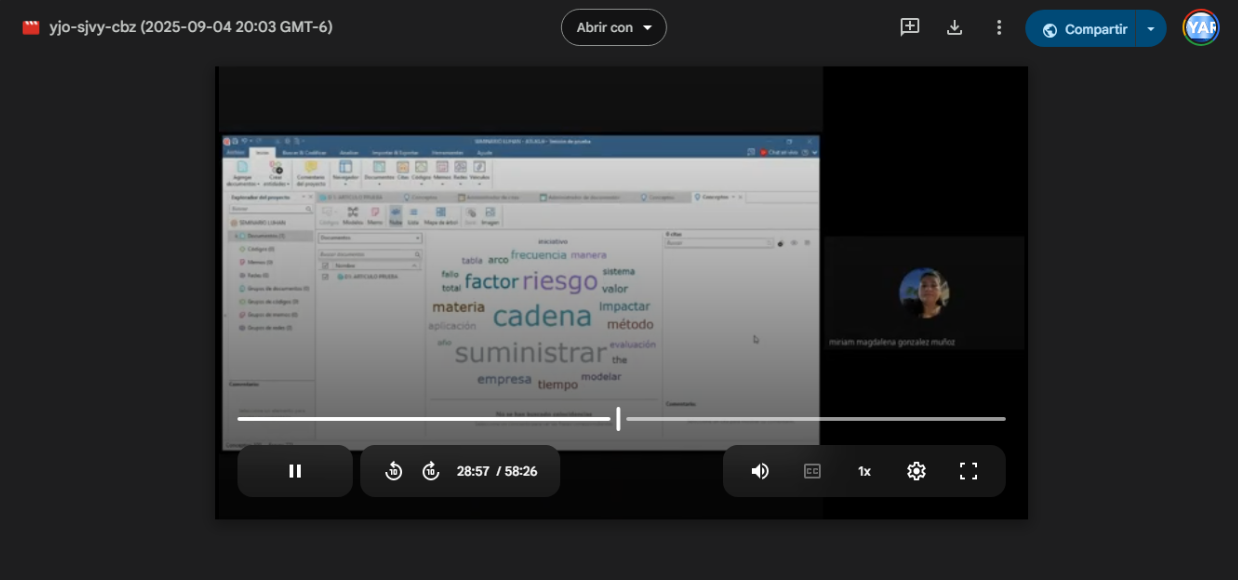
Task: Rewind the video 10 seconds
Action: (394, 471)
